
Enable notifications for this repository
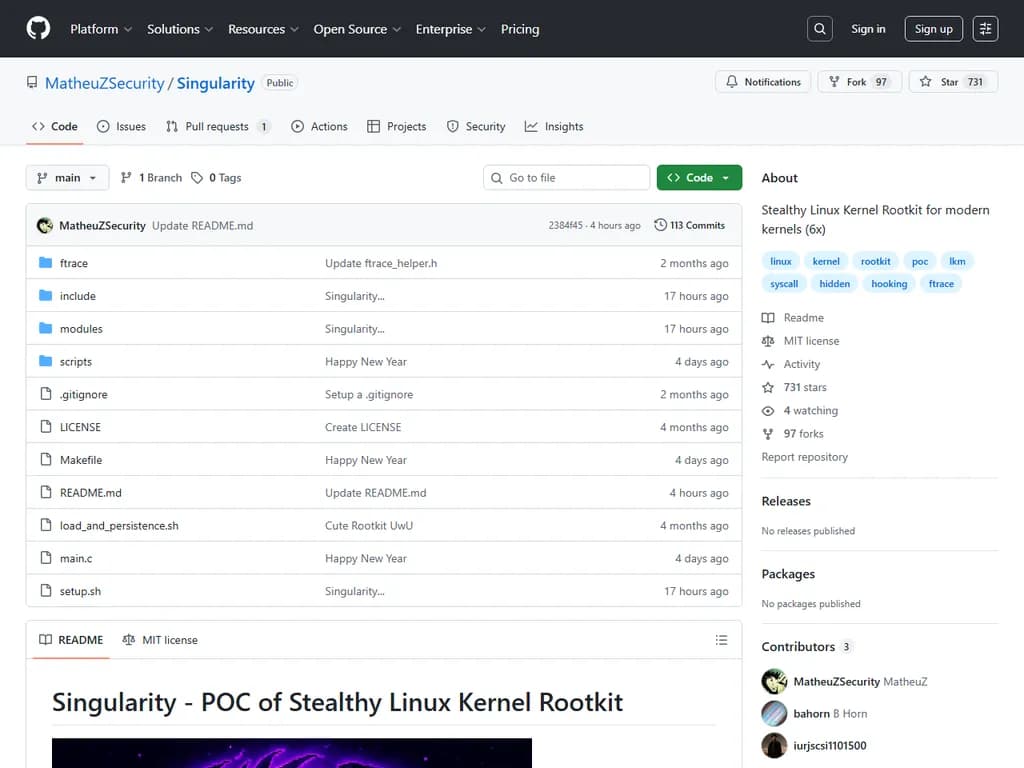coord(763,83)
